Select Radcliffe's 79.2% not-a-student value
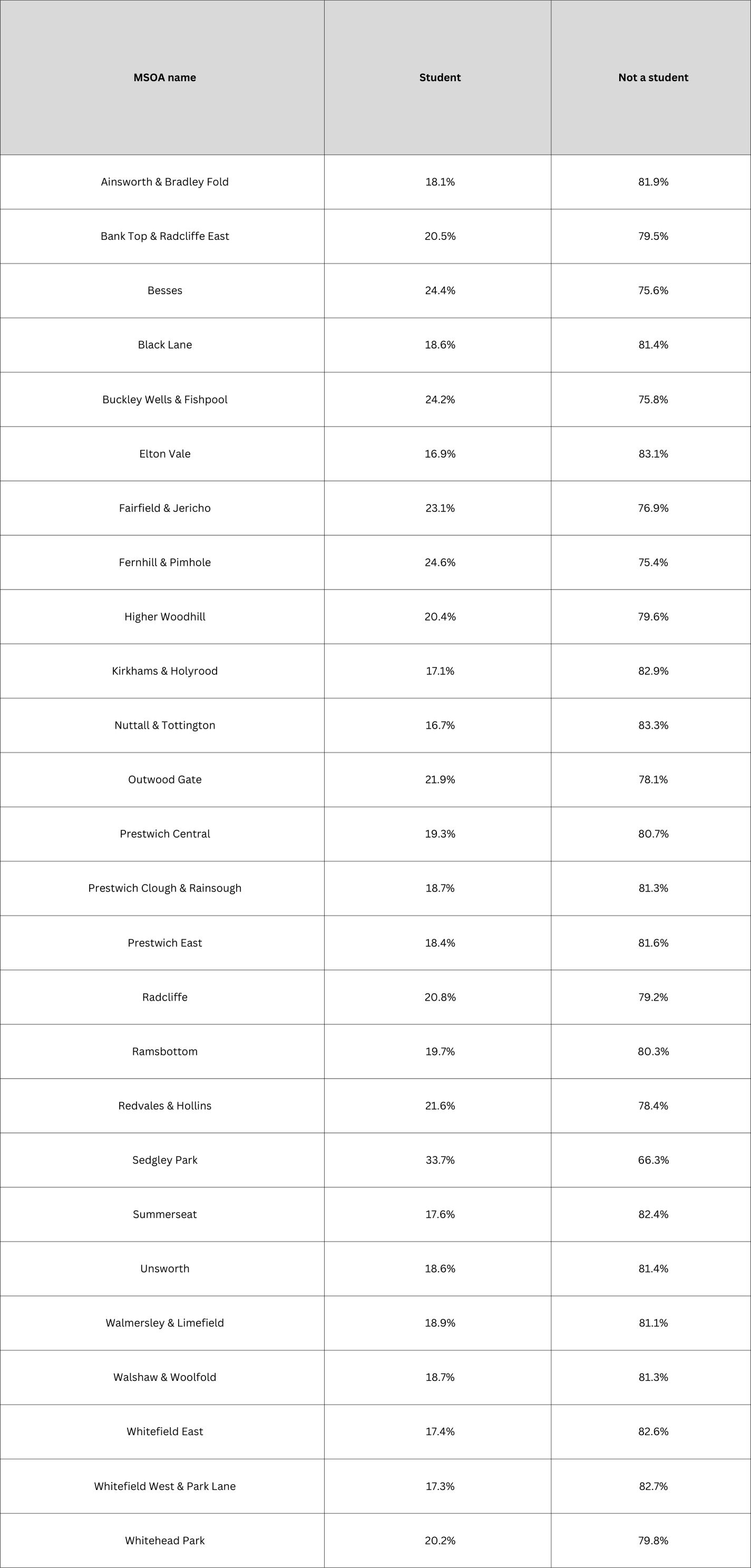The height and width of the screenshot is (1568, 751). pos(653,997)
